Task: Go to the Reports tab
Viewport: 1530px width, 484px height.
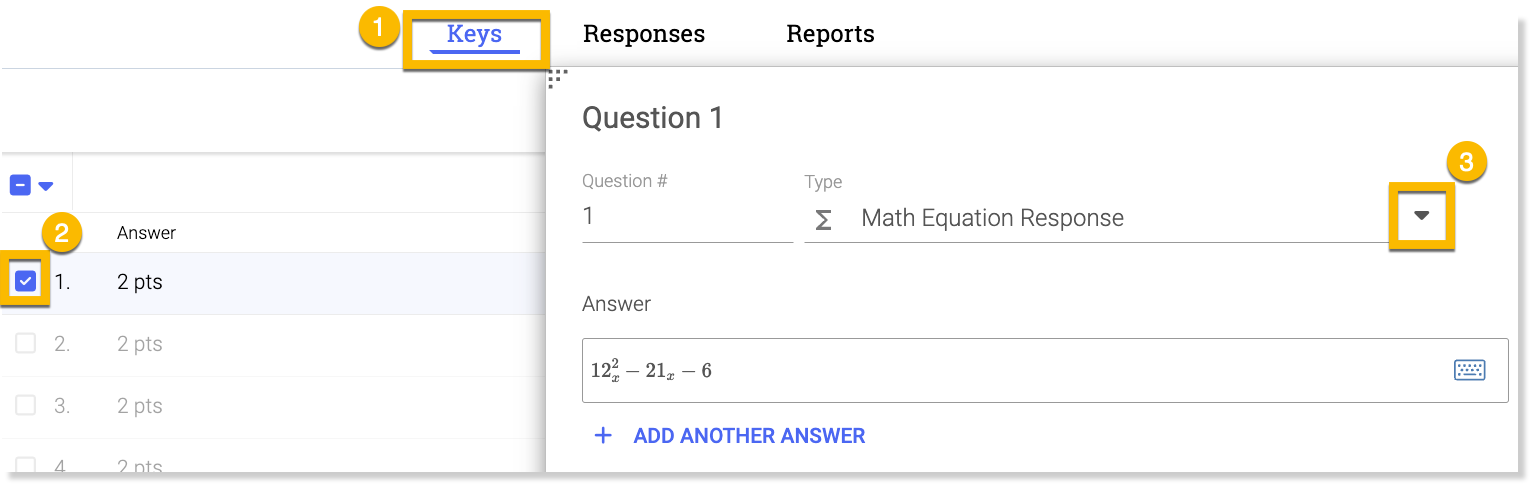Action: coord(830,35)
